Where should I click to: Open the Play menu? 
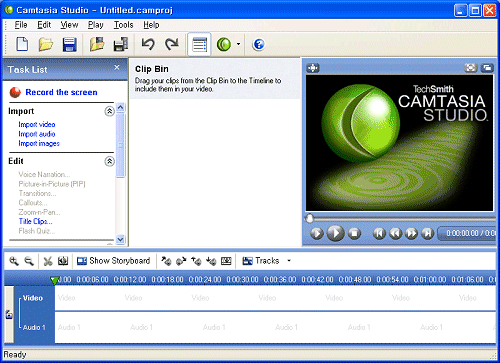click(x=95, y=25)
